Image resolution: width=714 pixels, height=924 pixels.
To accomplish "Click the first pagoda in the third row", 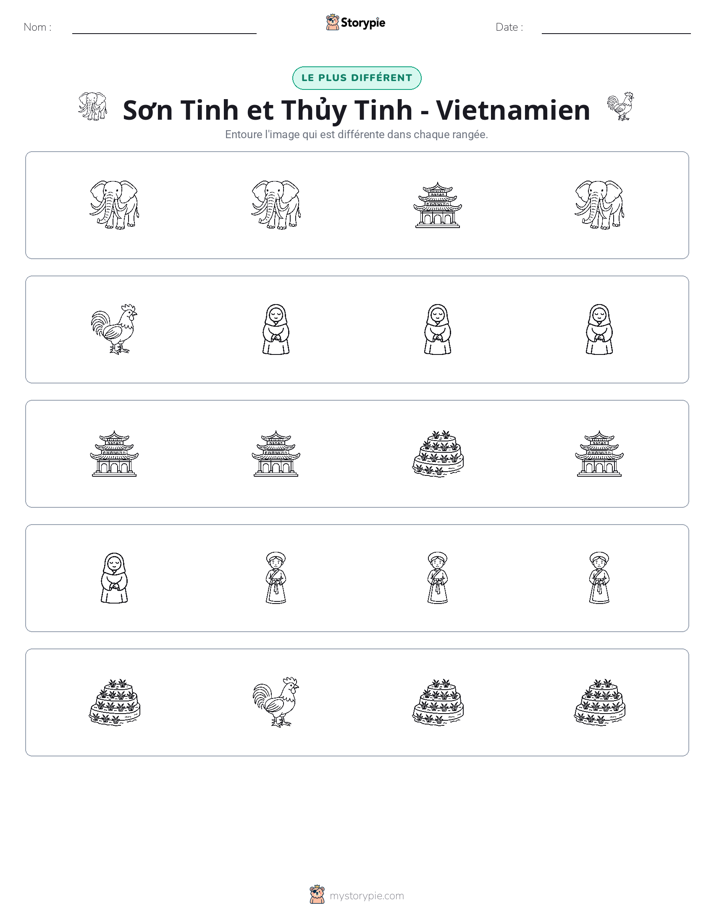I will 114,454.
